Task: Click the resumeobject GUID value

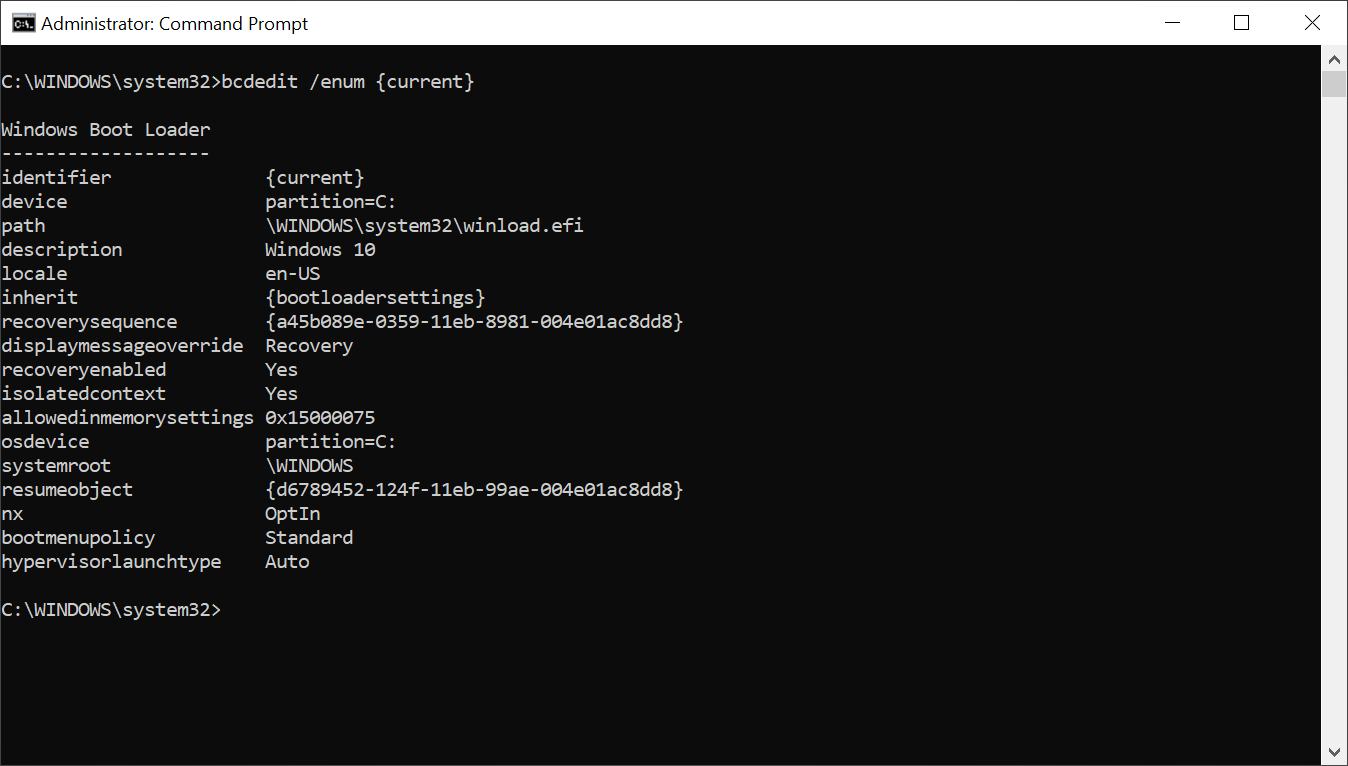Action: [474, 490]
